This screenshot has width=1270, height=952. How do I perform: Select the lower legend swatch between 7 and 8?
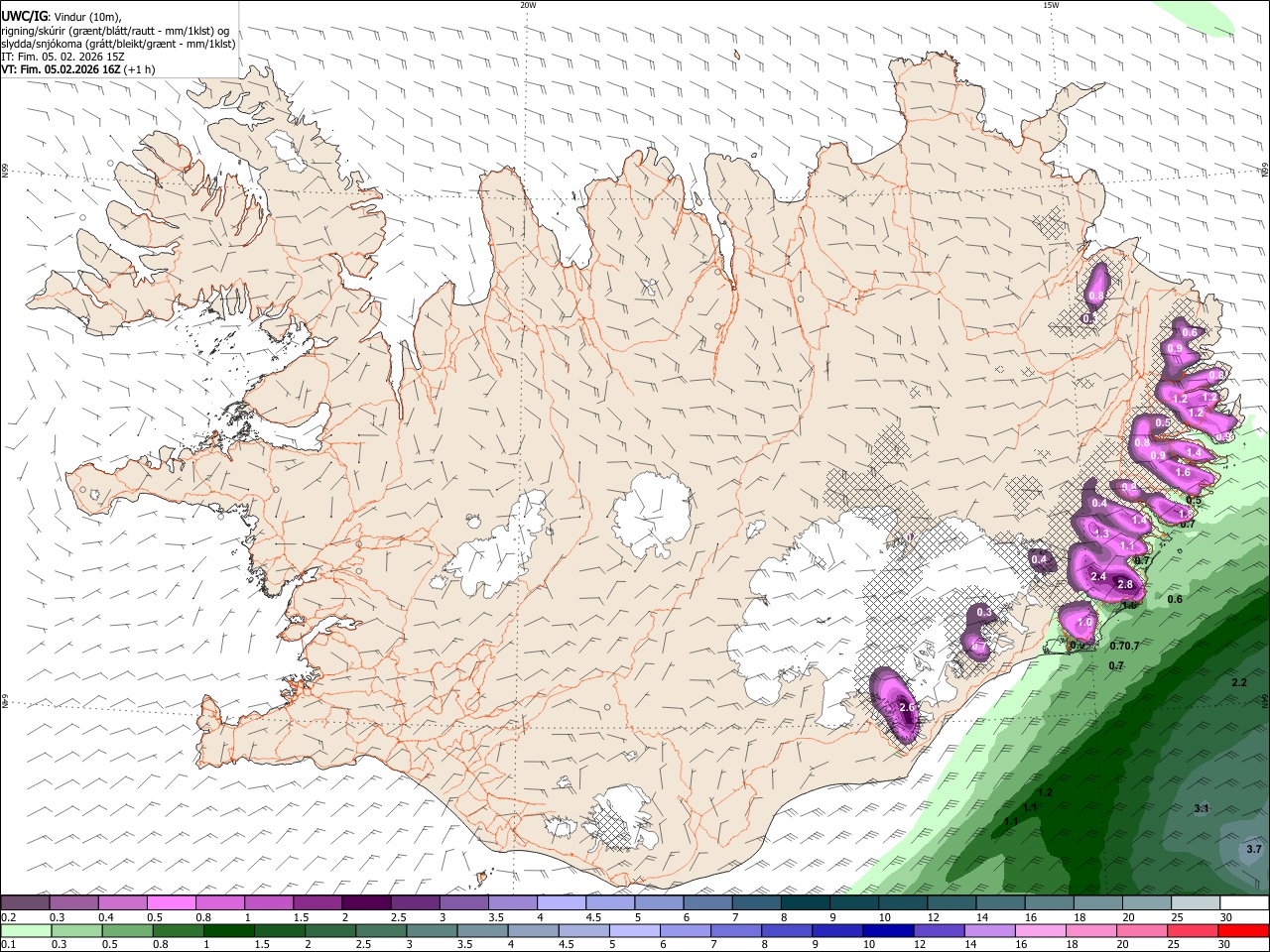point(734,930)
